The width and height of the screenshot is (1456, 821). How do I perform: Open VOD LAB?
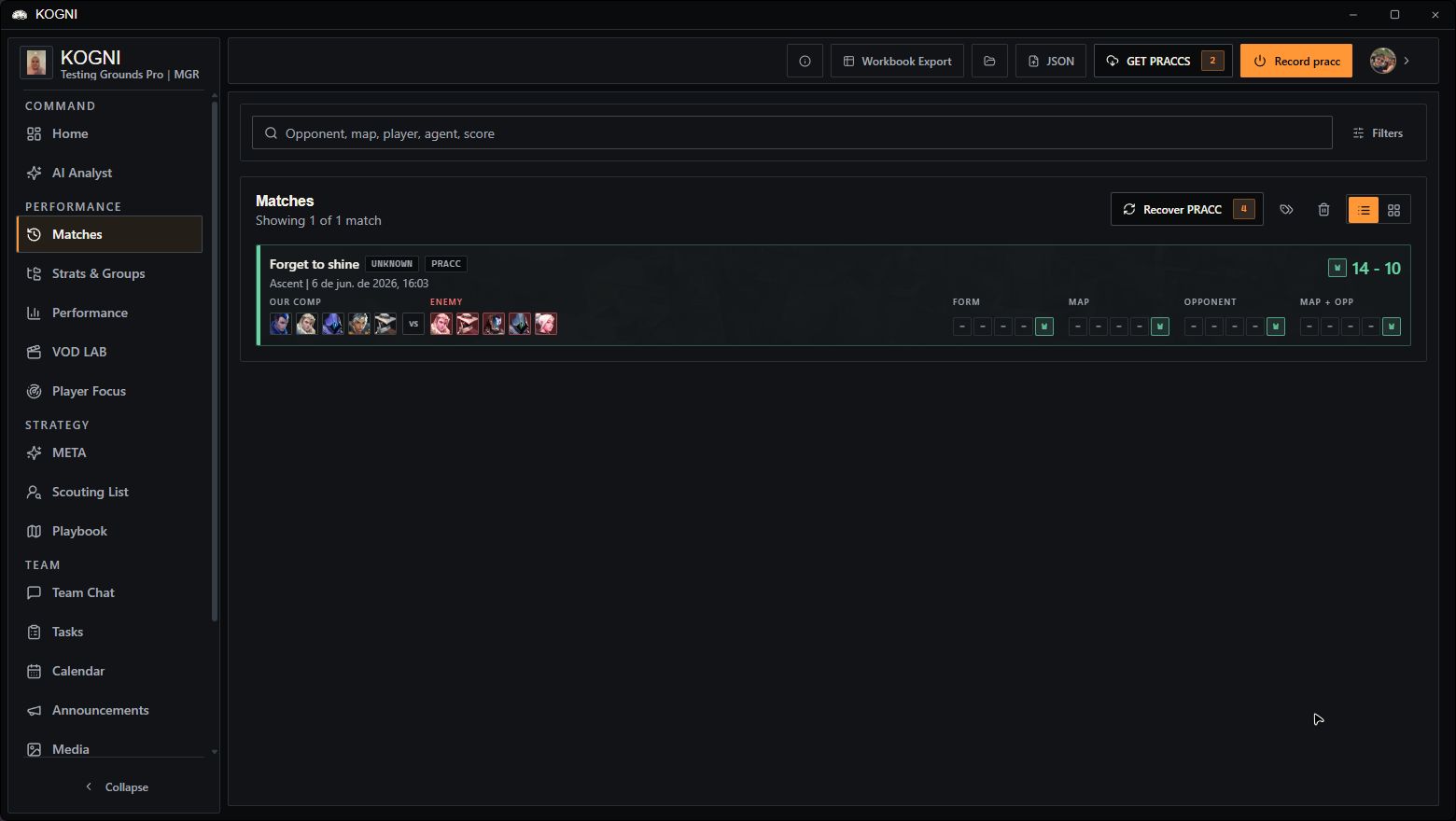[x=109, y=352]
